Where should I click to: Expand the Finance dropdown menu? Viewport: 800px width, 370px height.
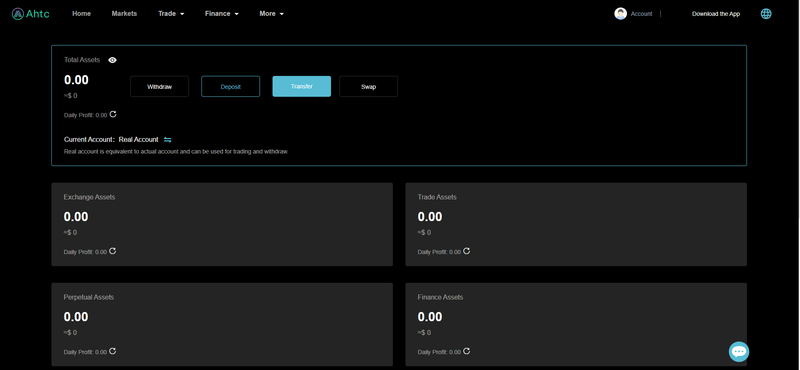[221, 14]
